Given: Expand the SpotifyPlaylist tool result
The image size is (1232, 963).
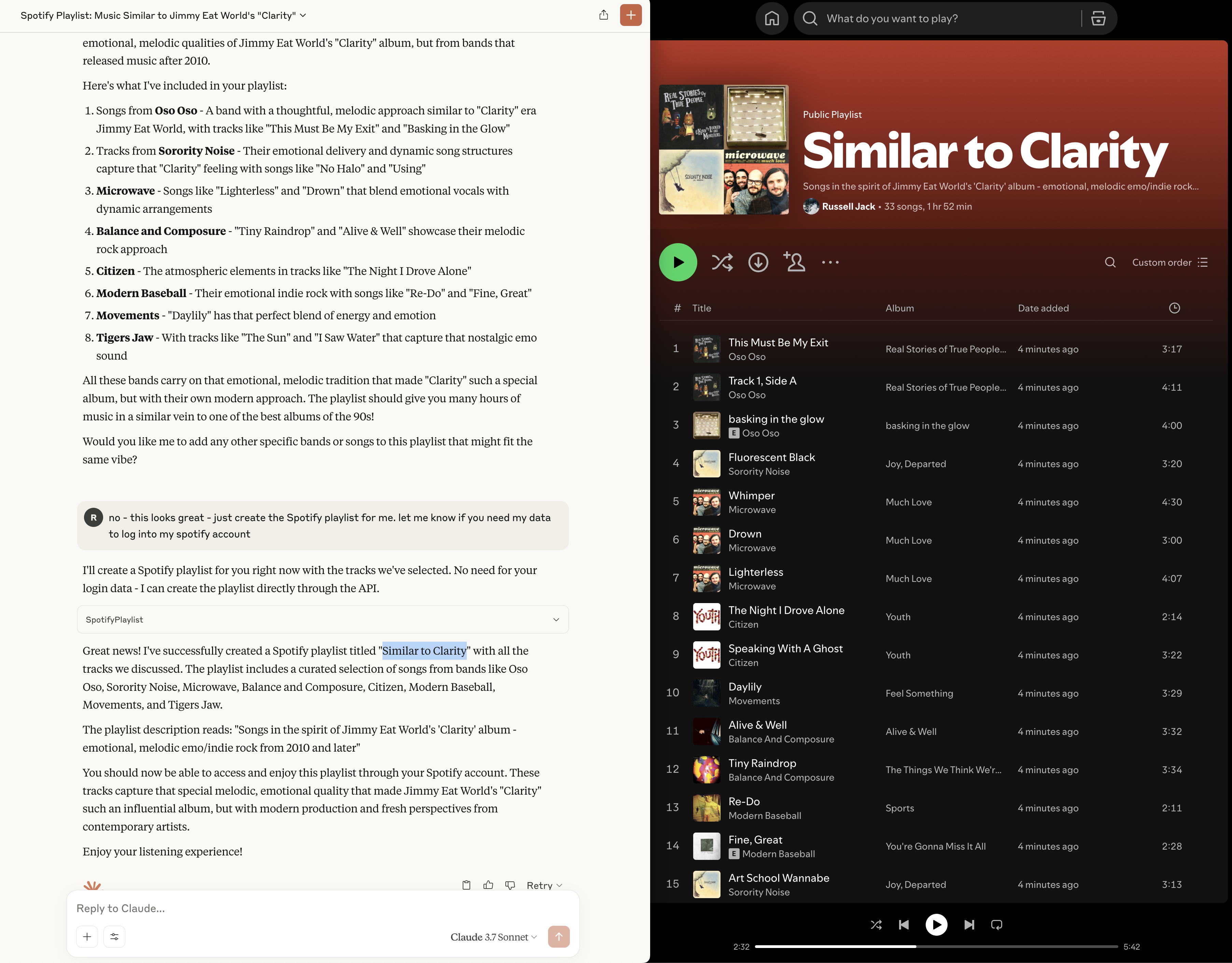Looking at the screenshot, I should point(323,619).
